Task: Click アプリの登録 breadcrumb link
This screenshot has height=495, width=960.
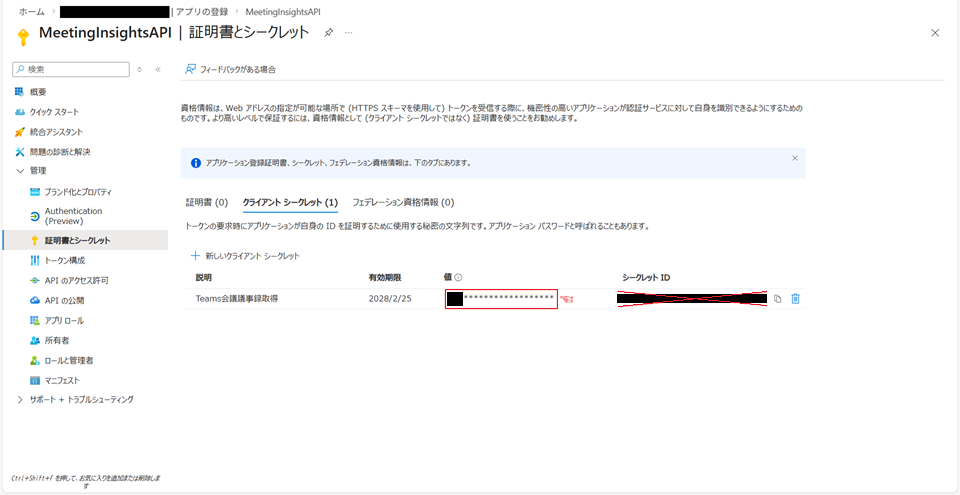Action: pyautogui.click(x=202, y=12)
